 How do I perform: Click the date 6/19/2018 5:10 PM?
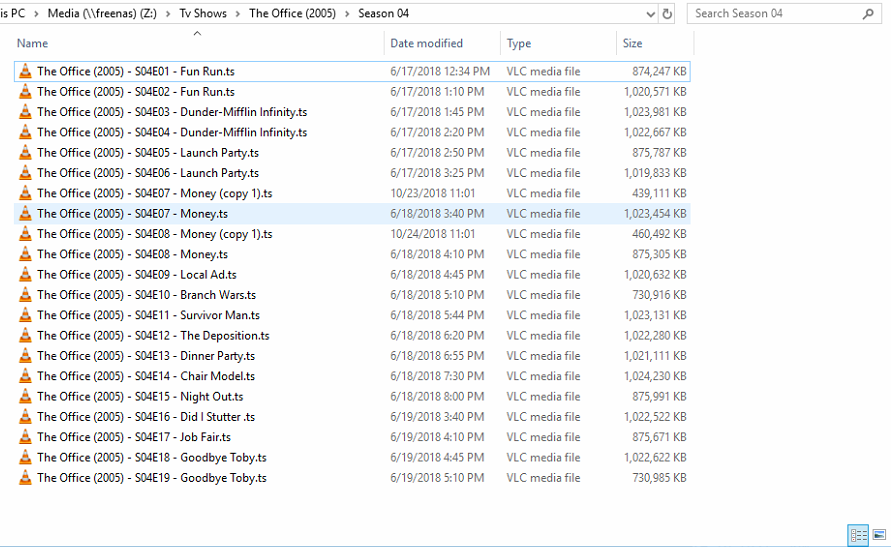[x=437, y=478]
